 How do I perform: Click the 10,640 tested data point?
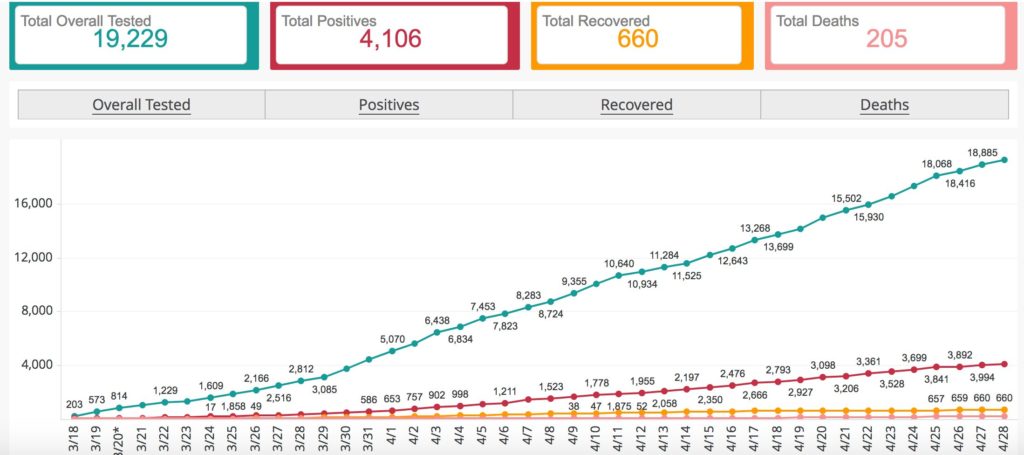(x=619, y=275)
